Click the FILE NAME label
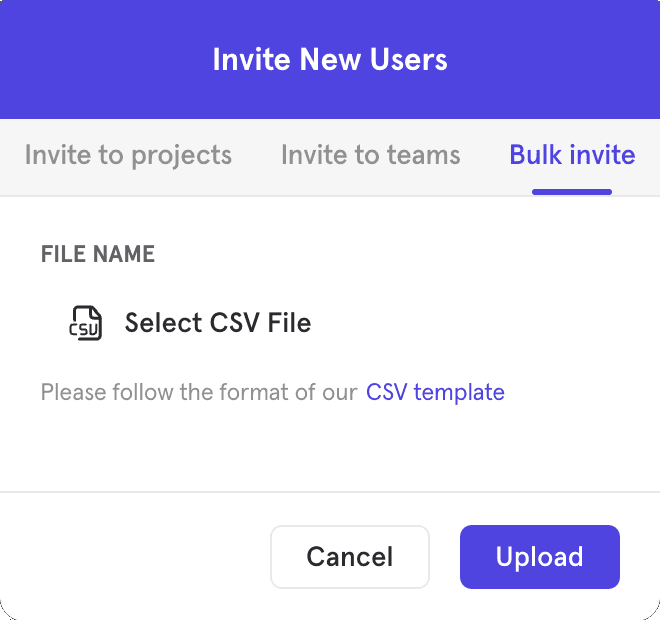This screenshot has height=620, width=660. (x=98, y=254)
